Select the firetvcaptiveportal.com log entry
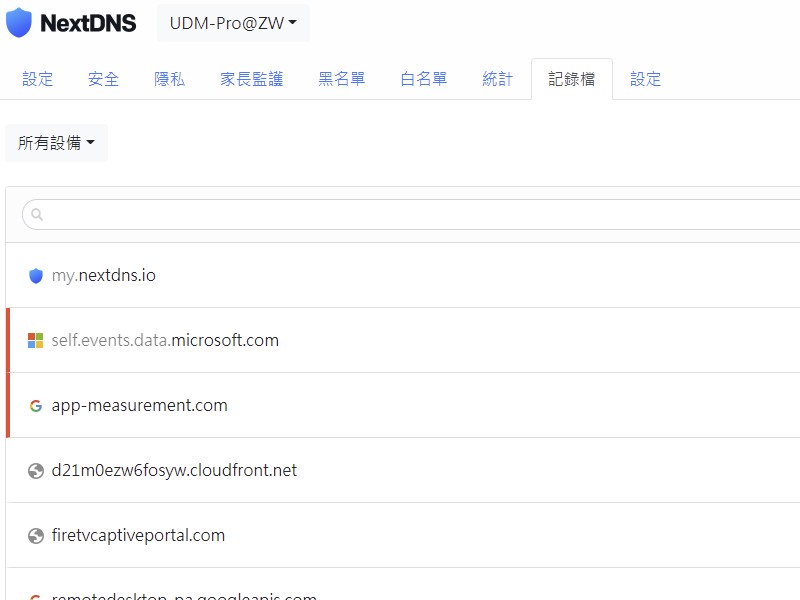The height and width of the screenshot is (600, 800). tap(403, 535)
